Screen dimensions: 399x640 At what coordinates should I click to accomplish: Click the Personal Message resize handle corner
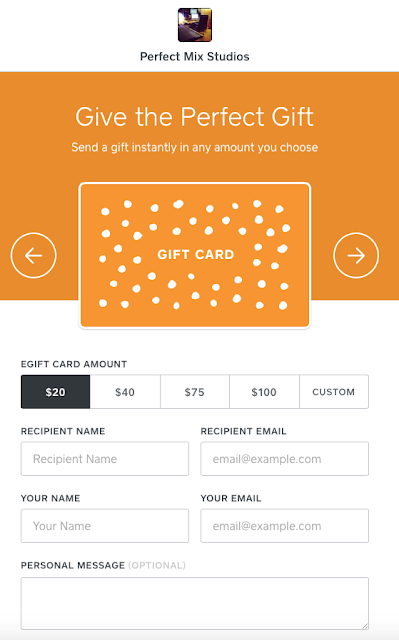[x=365, y=626]
